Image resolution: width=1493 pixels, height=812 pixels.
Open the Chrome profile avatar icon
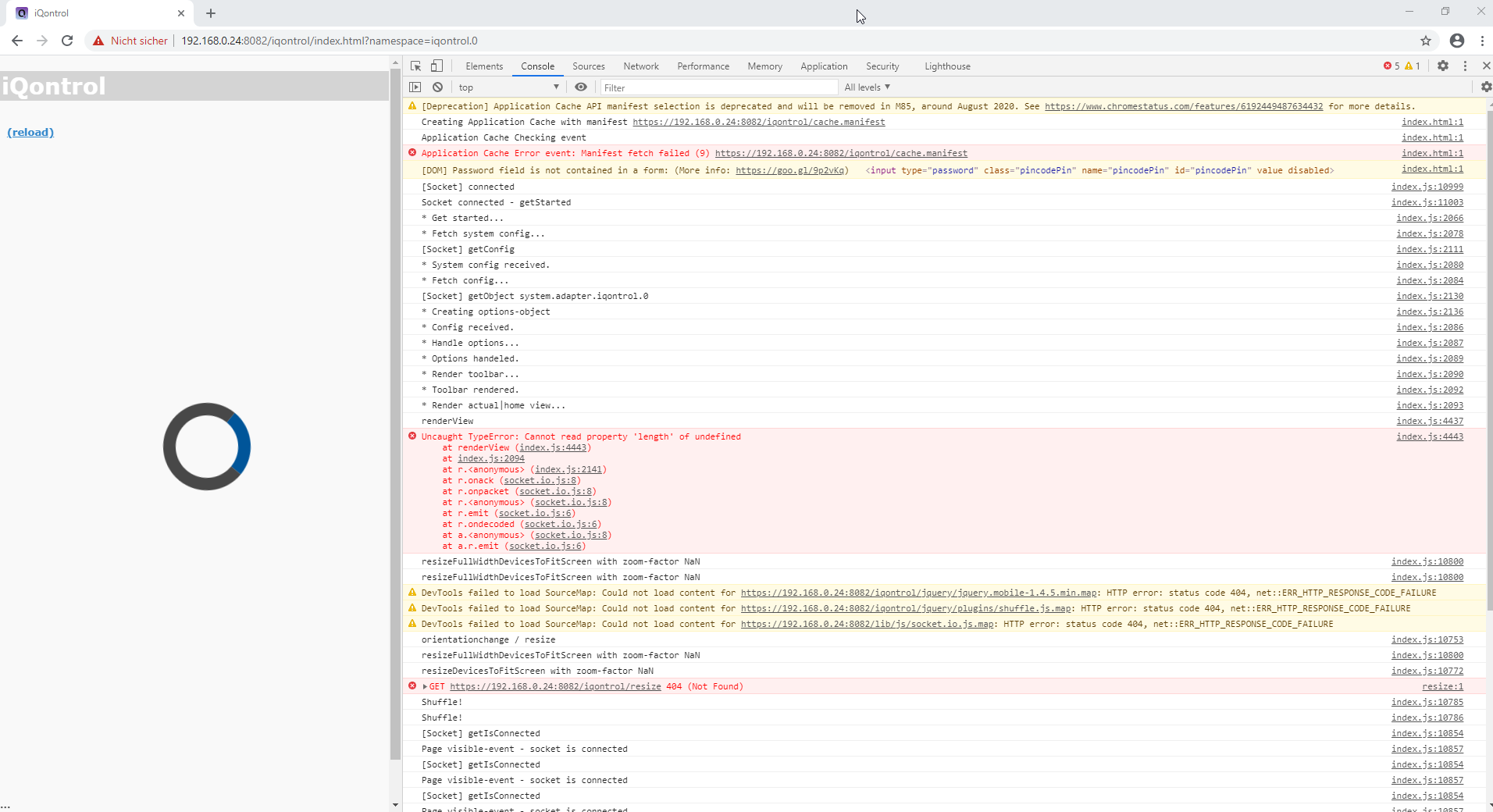pyautogui.click(x=1457, y=41)
